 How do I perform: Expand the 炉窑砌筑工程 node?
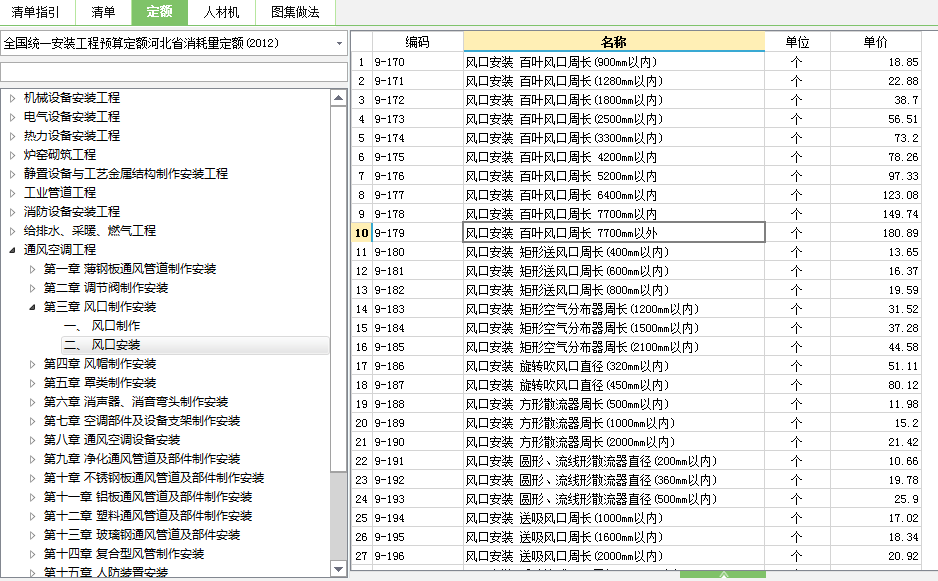13,155
